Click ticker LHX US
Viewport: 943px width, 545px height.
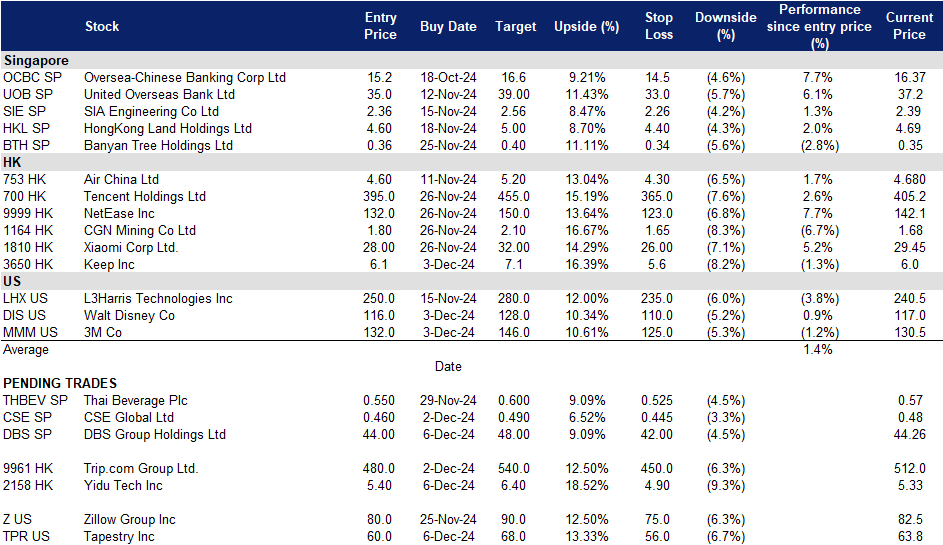pos(25,298)
